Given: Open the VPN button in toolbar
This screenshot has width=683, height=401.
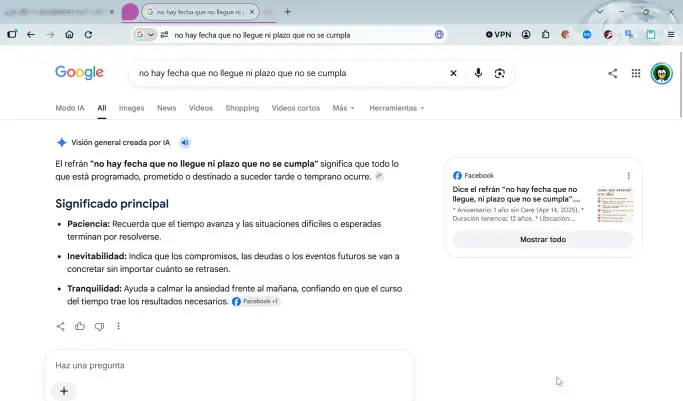Looking at the screenshot, I should tap(498, 34).
